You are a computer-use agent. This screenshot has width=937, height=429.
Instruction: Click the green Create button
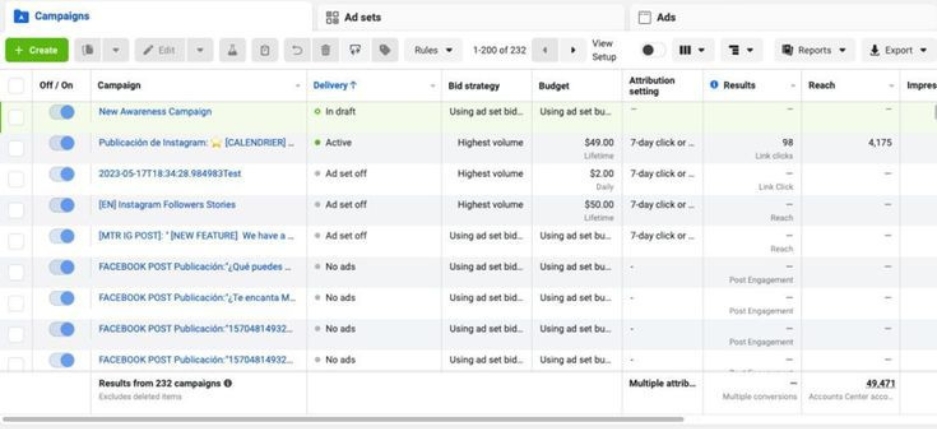37,50
